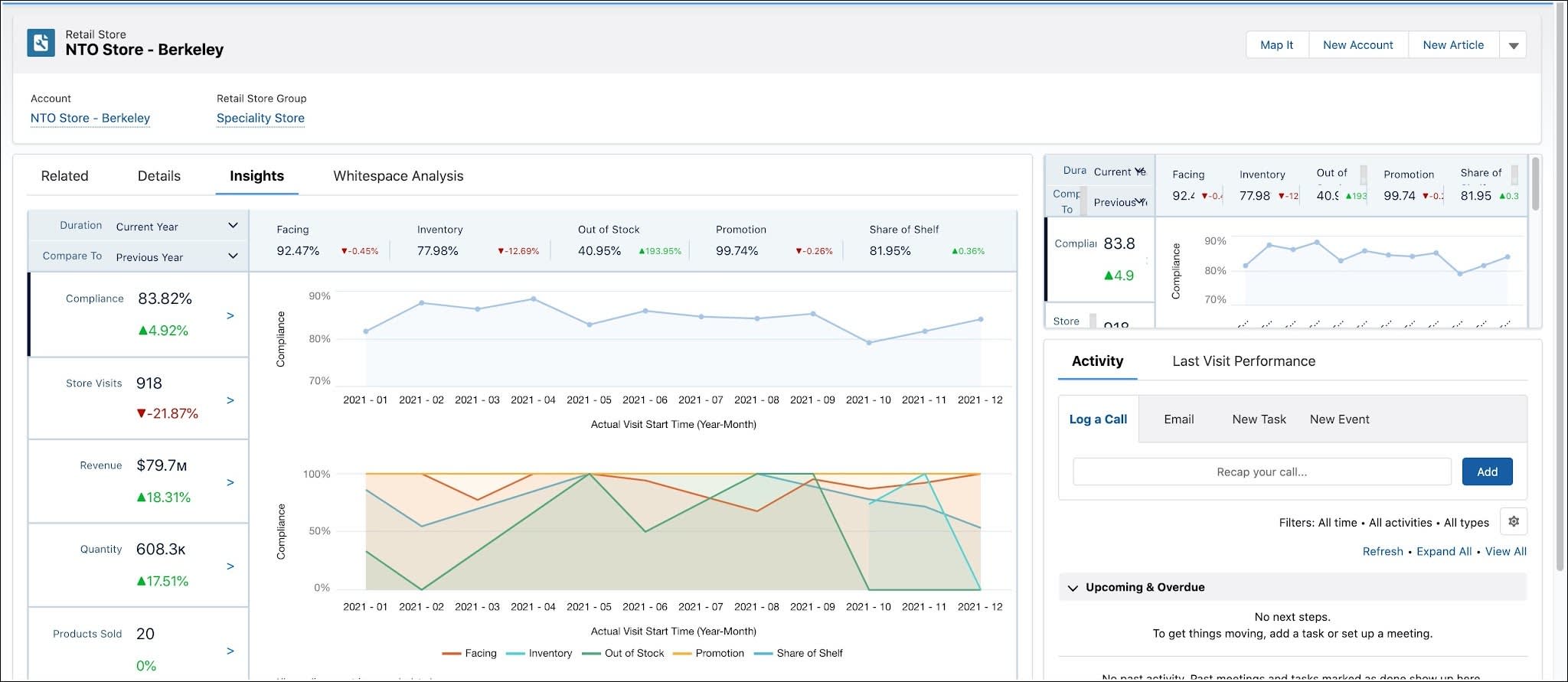The width and height of the screenshot is (1568, 682).
Task: Open Previous Year dropdown in right mini dashboard
Action: click(1119, 202)
